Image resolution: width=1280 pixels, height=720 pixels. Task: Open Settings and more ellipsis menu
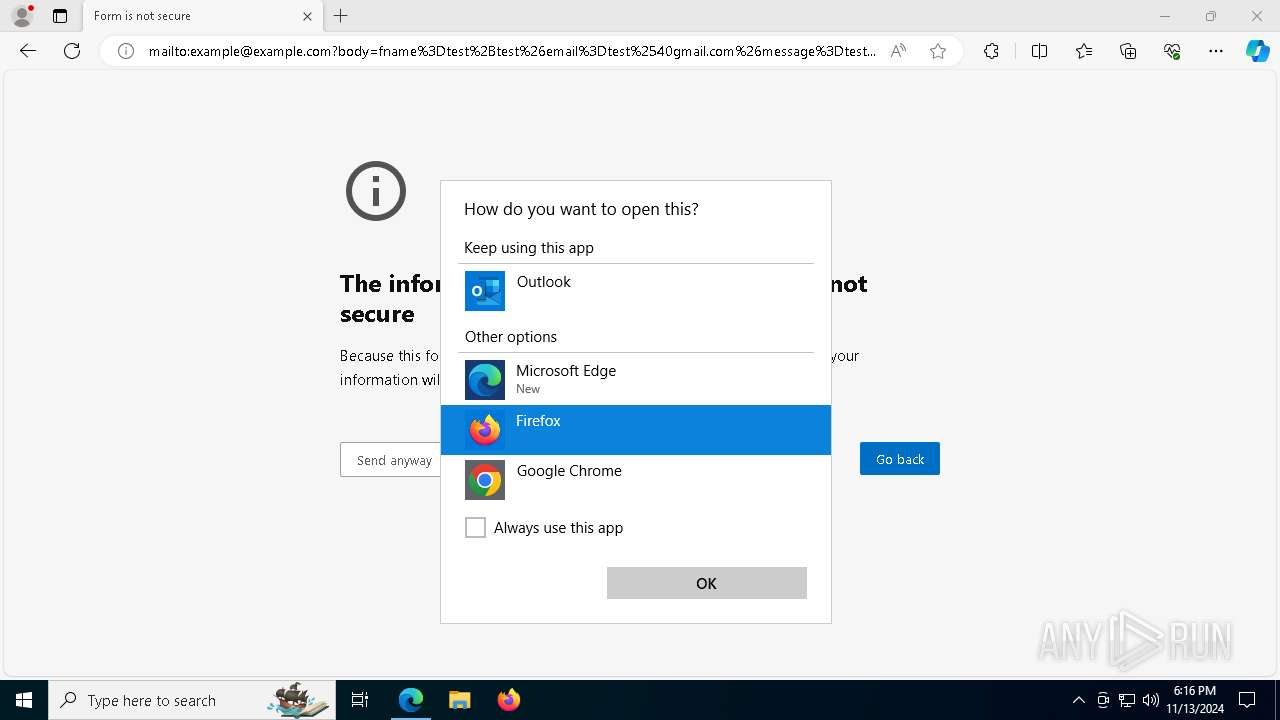pos(1216,51)
